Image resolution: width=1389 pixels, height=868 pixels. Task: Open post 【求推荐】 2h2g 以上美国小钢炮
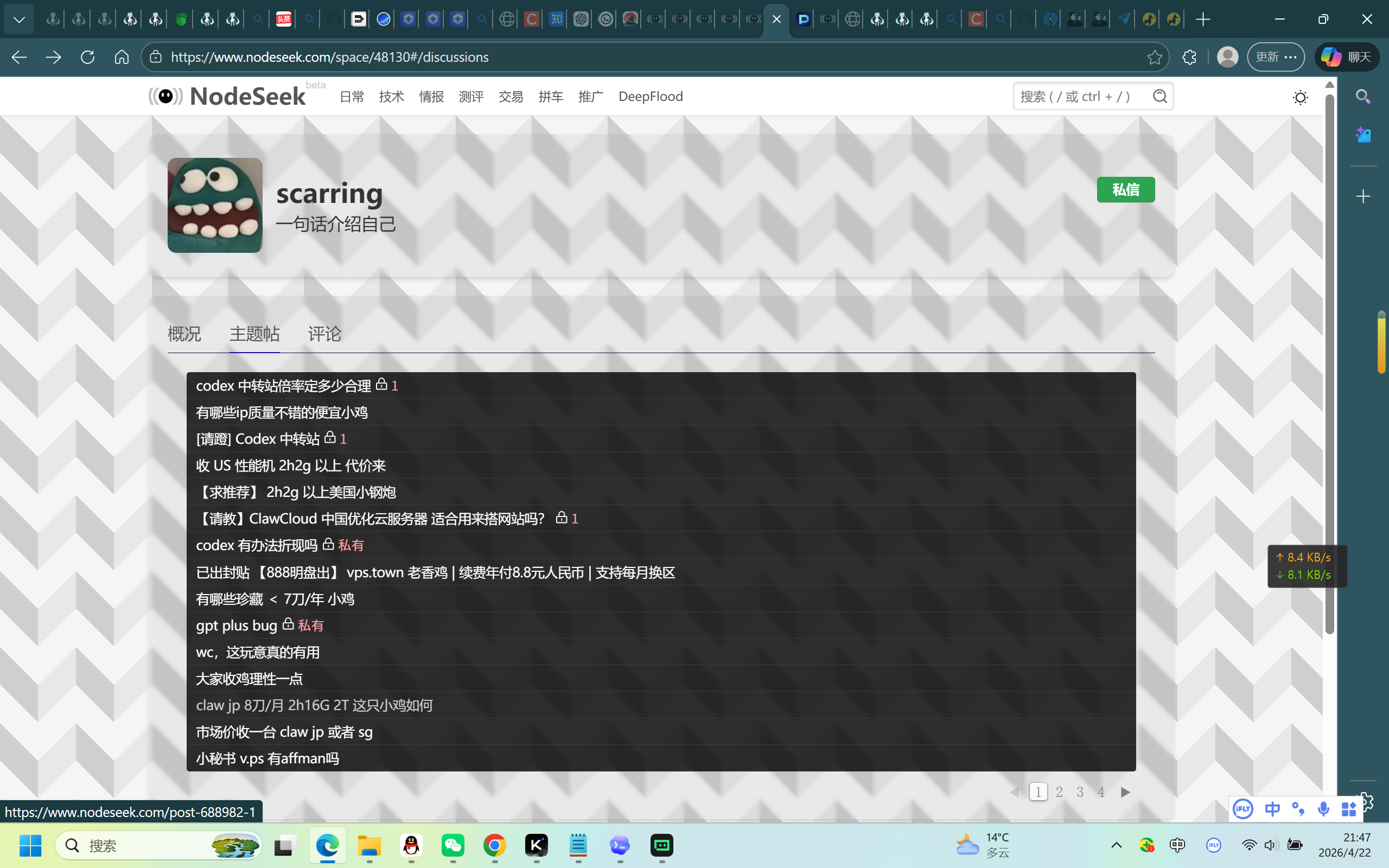(296, 492)
